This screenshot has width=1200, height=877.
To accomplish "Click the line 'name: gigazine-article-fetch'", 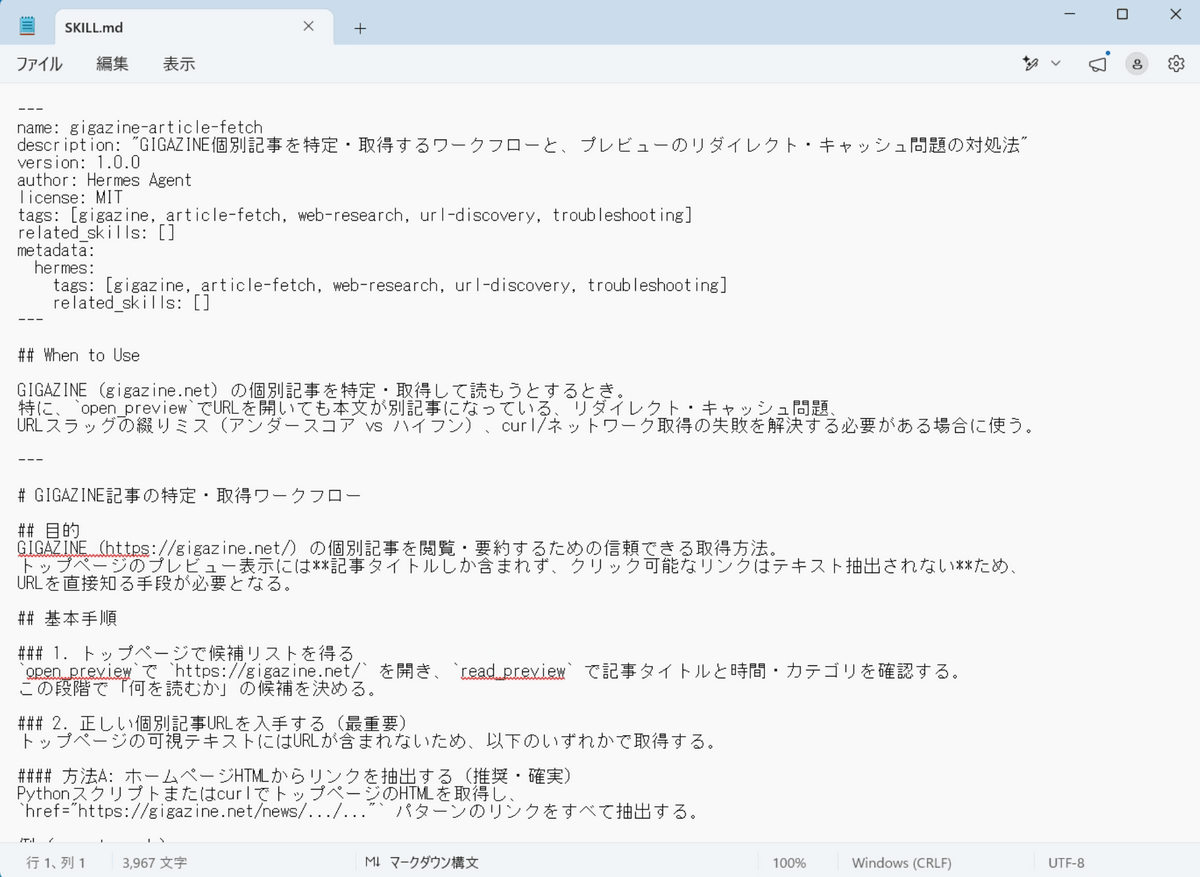I will (x=140, y=128).
